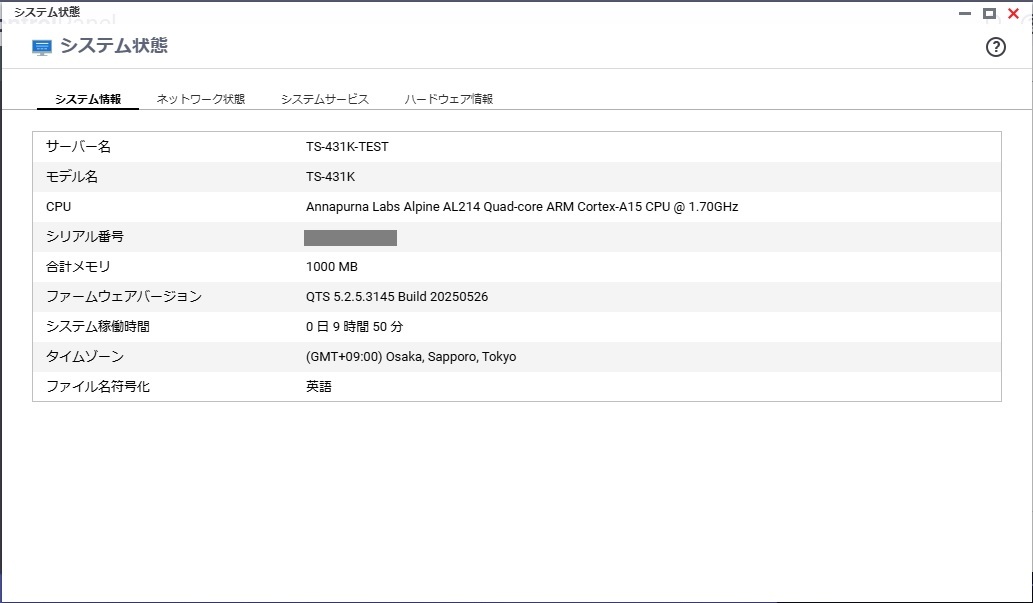Switch to the ネットワーク状態 tab
Viewport: 1033px width, 603px height.
point(201,99)
